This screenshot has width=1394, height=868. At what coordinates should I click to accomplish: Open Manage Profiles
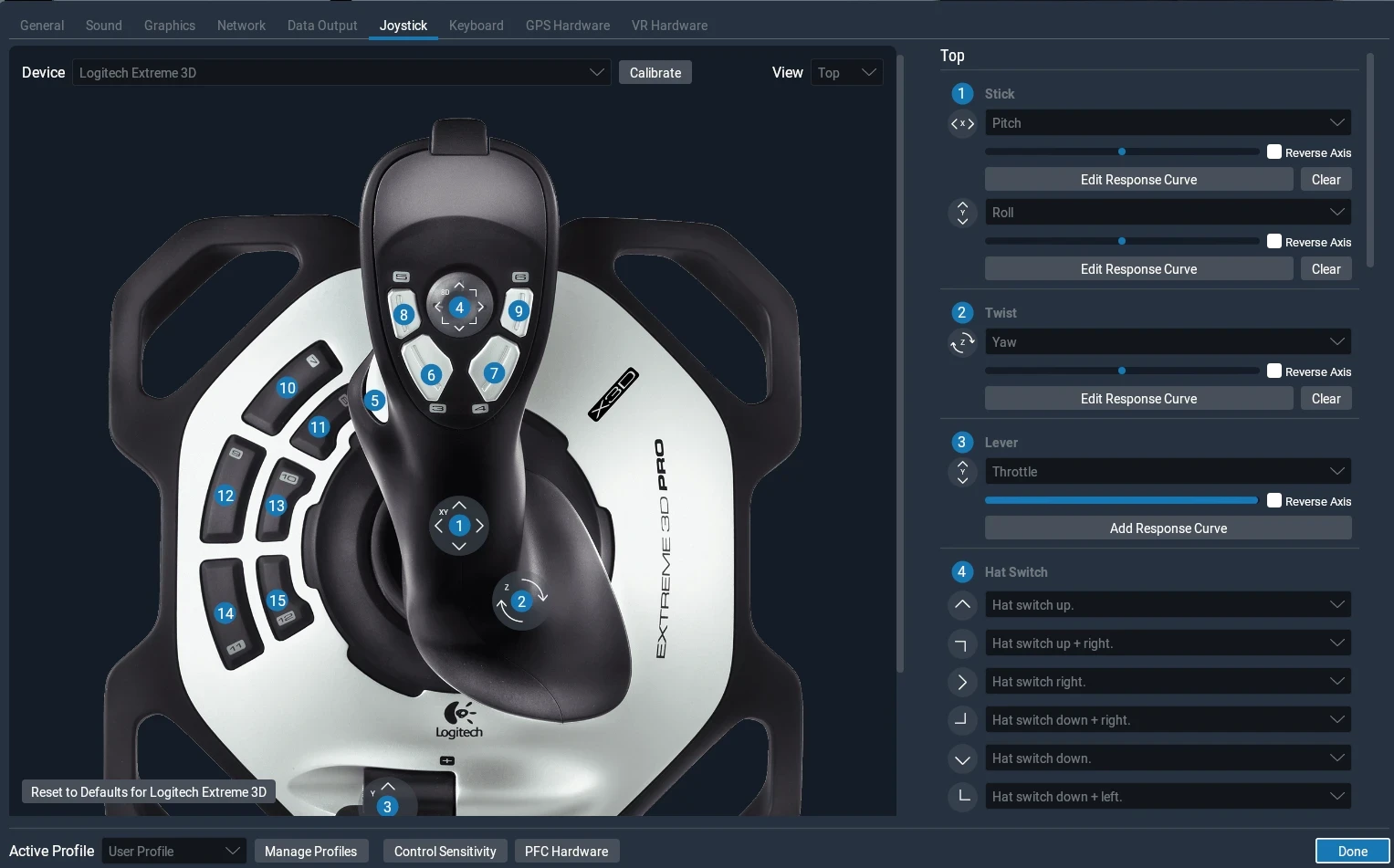point(311,852)
